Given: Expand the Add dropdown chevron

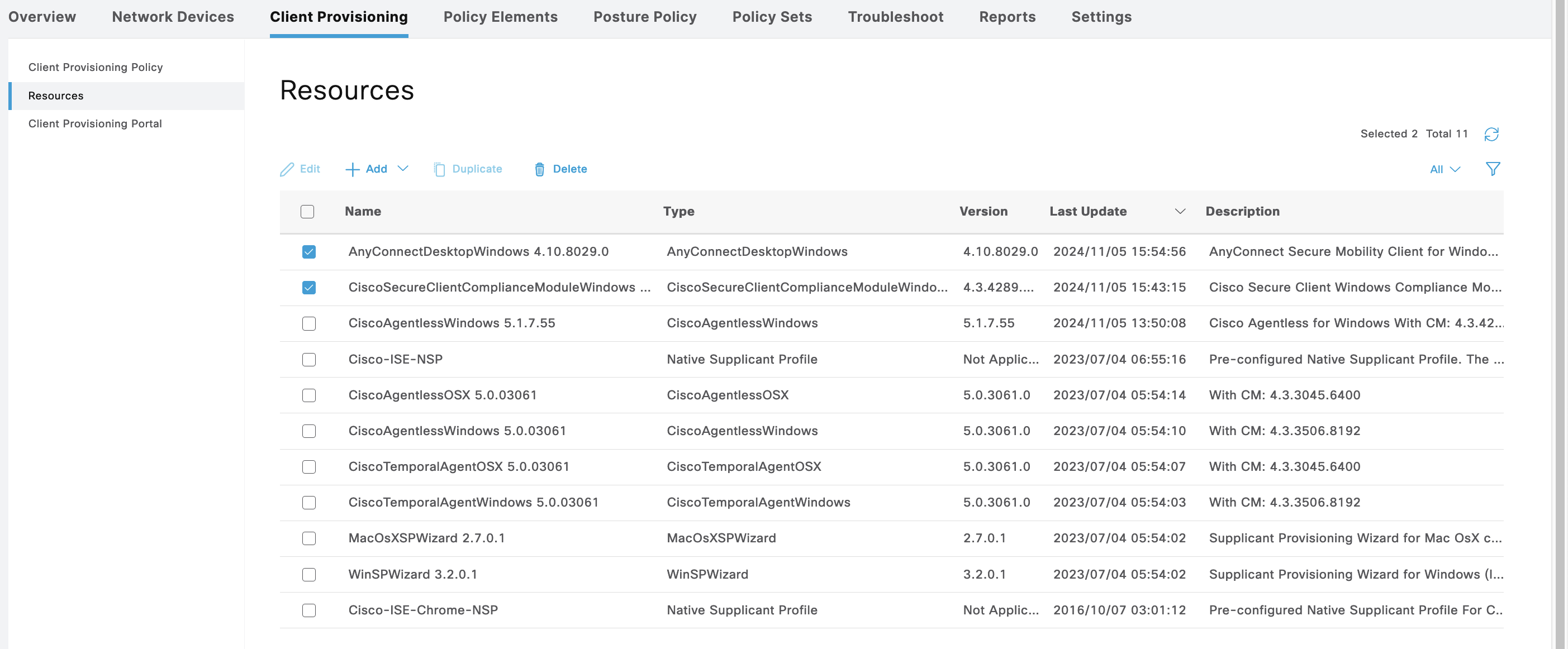Looking at the screenshot, I should pos(403,169).
